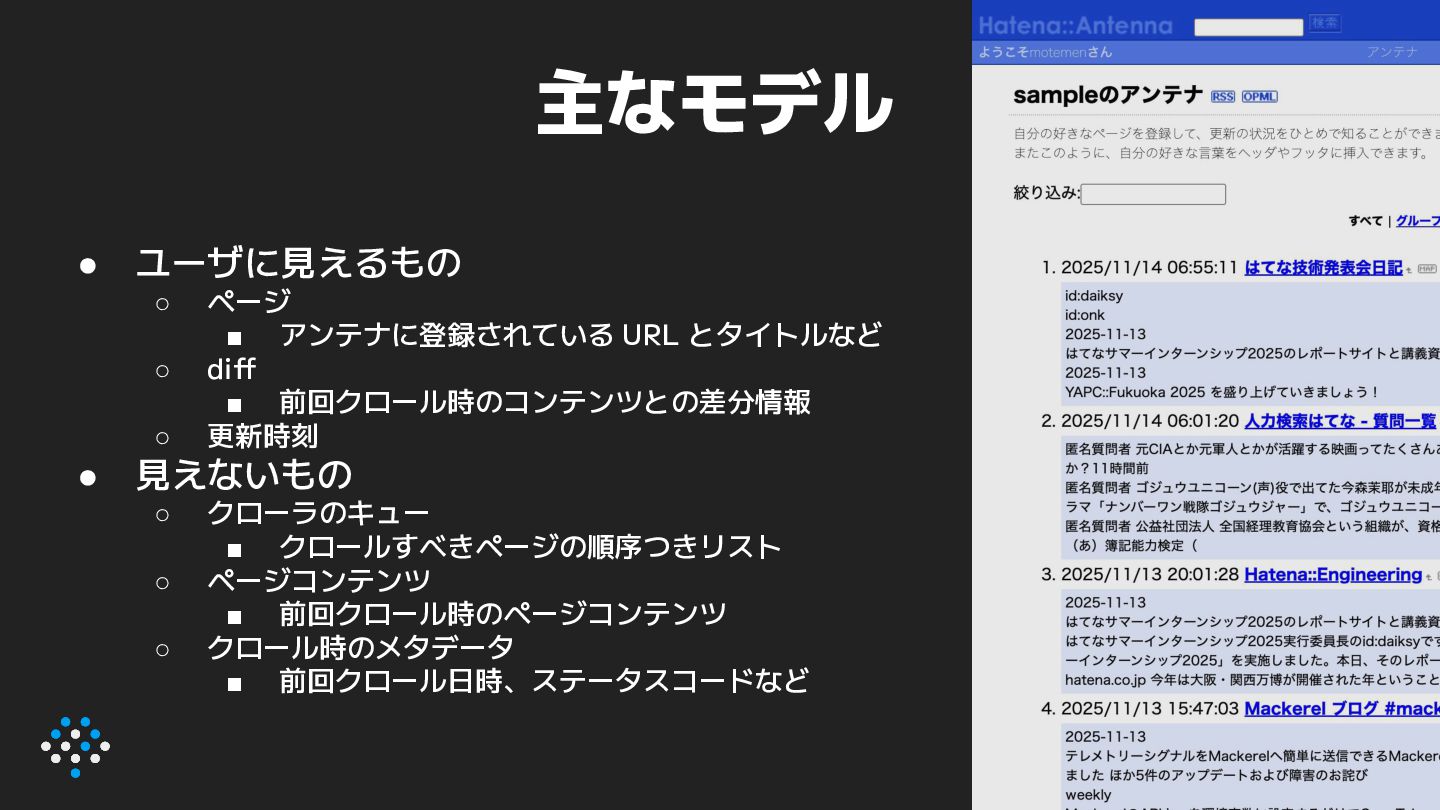
Task: Click the timestamp 2025/11/14 06:55:11
Action: coord(1149,268)
